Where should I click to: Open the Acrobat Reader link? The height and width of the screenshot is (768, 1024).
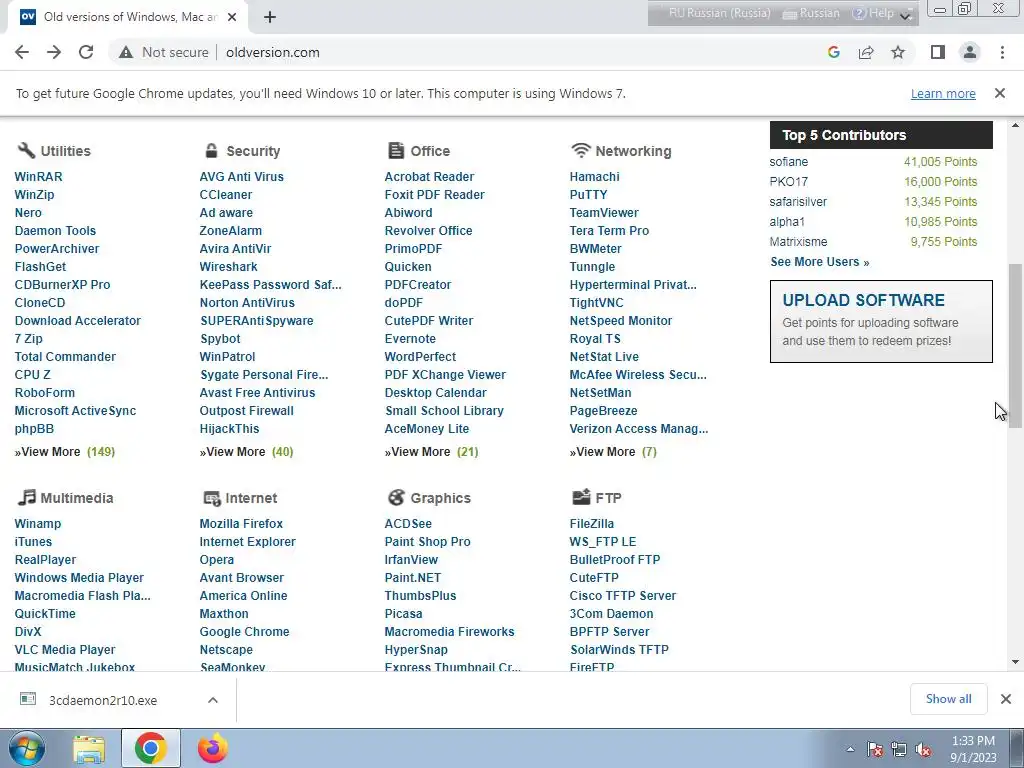(x=429, y=177)
